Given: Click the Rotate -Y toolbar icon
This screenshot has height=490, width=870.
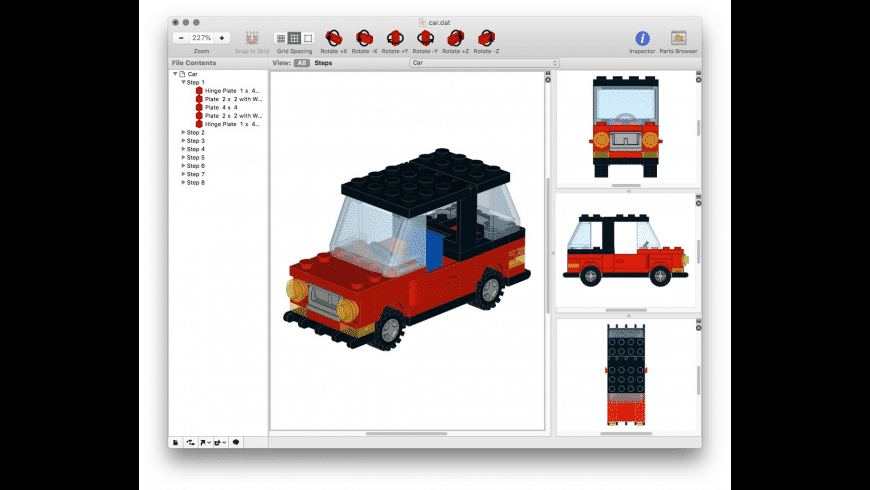Looking at the screenshot, I should coord(426,38).
